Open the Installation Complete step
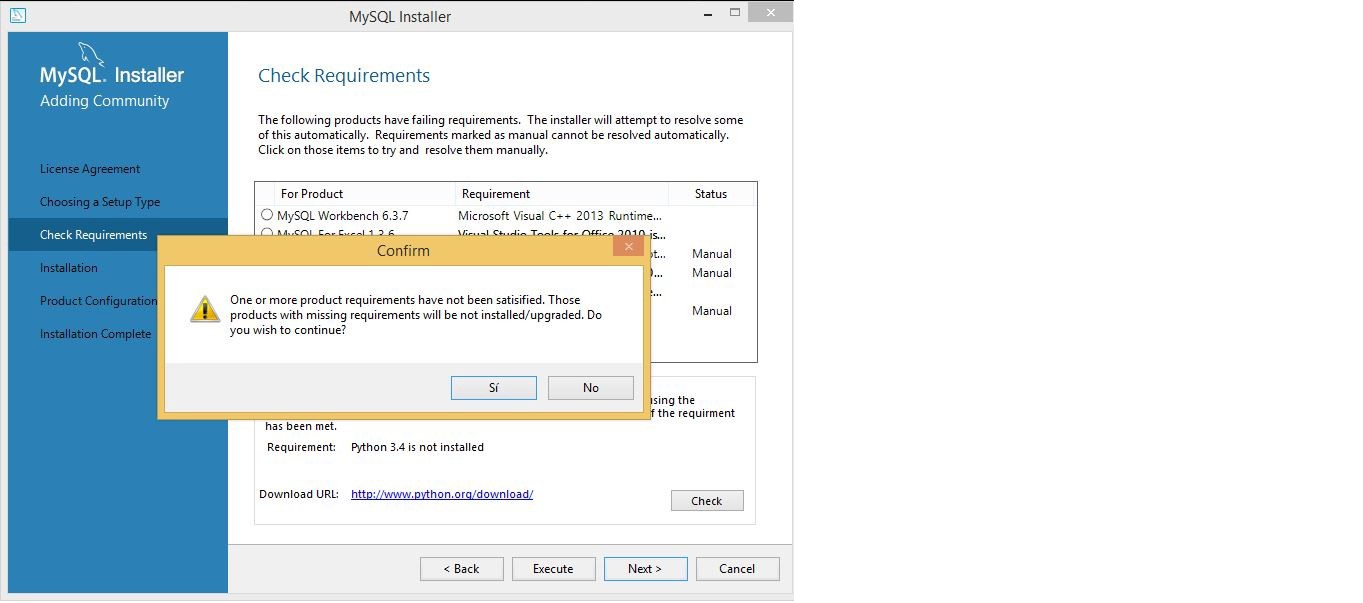Screen dimensions: 1363x603 95,334
